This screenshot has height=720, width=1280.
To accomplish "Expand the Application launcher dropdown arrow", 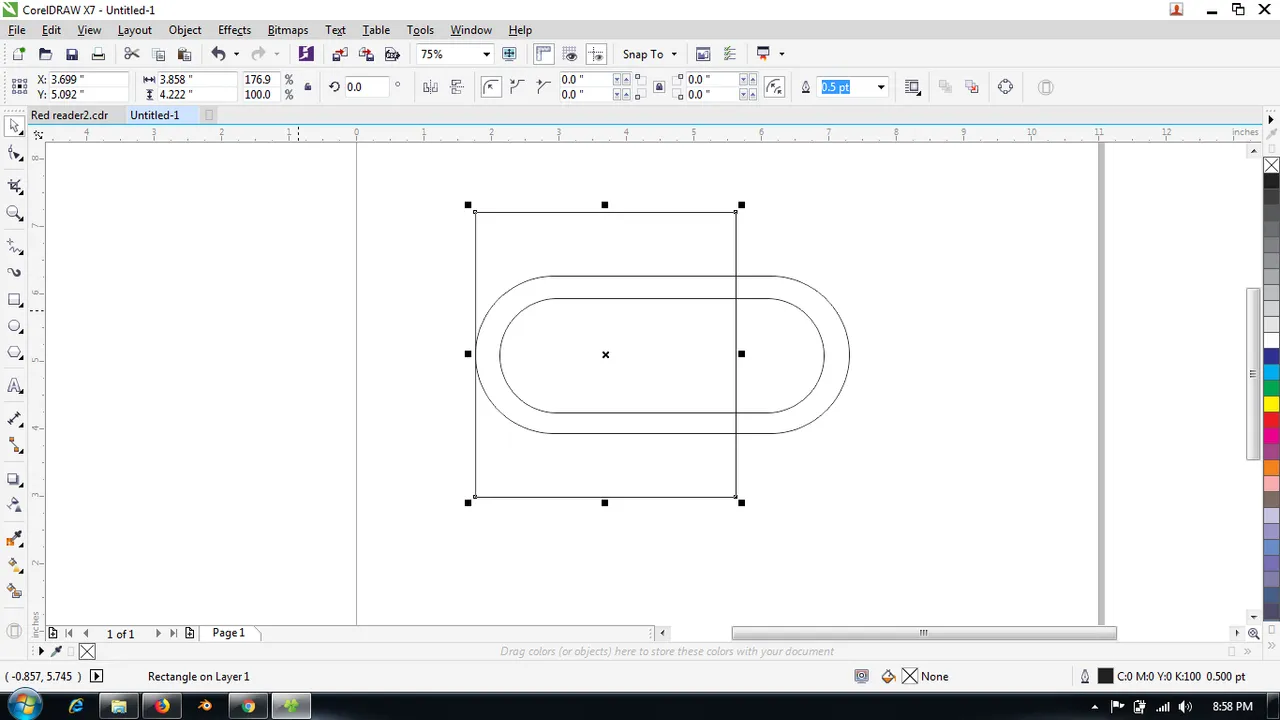I will point(781,54).
